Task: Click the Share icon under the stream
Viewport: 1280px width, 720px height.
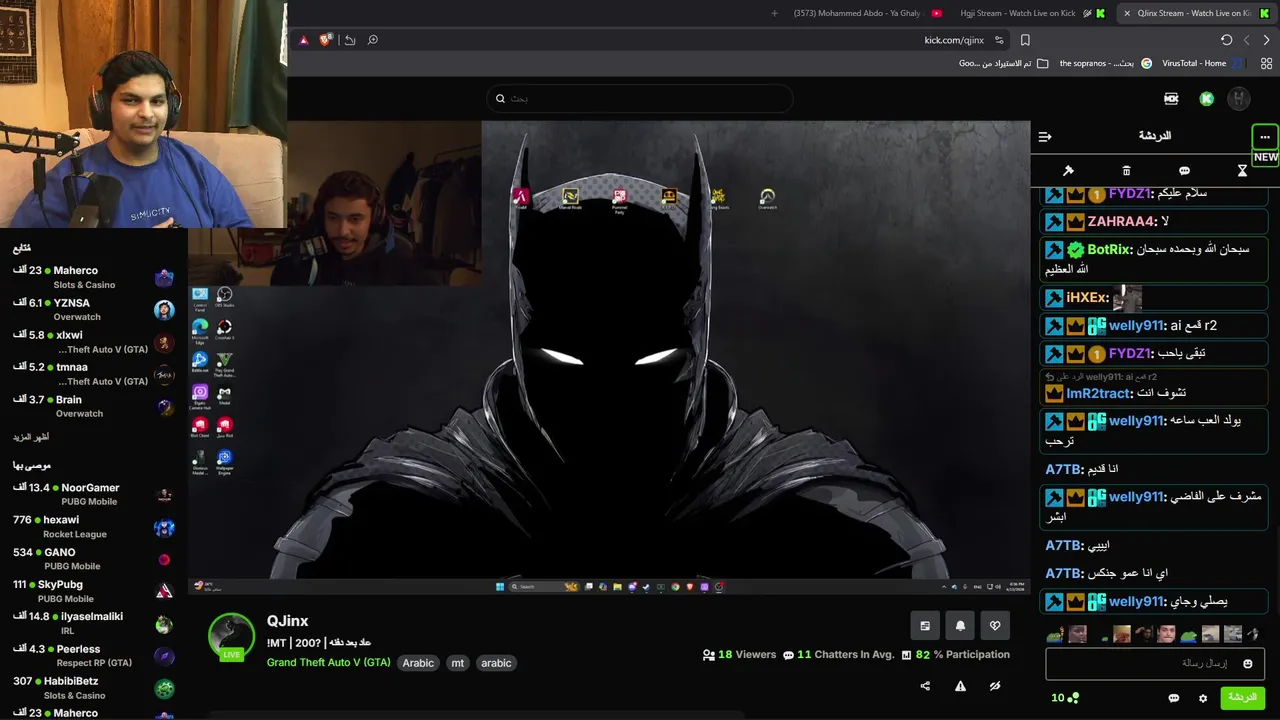Action: point(925,686)
